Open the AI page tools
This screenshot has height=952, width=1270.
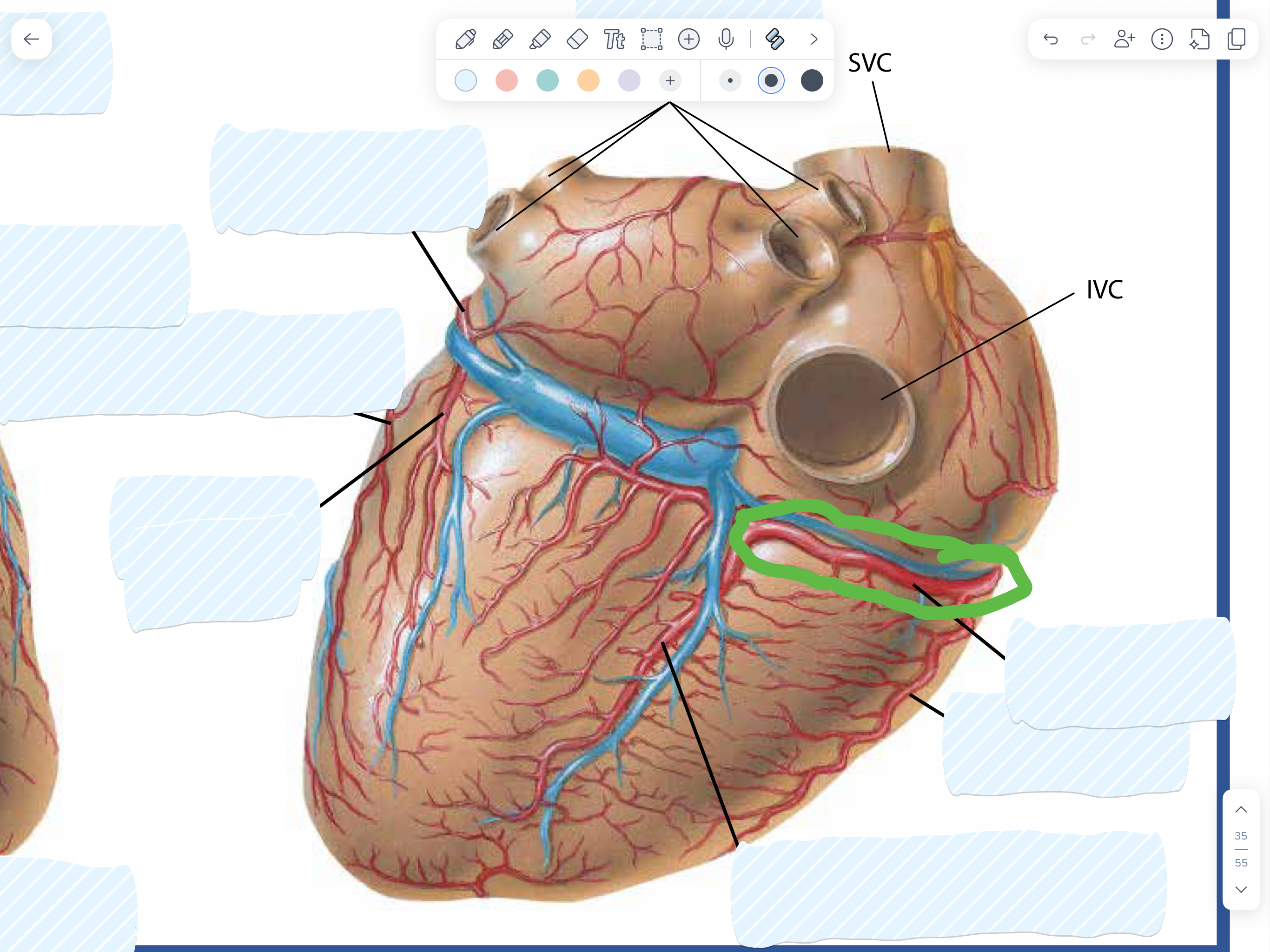(1199, 39)
